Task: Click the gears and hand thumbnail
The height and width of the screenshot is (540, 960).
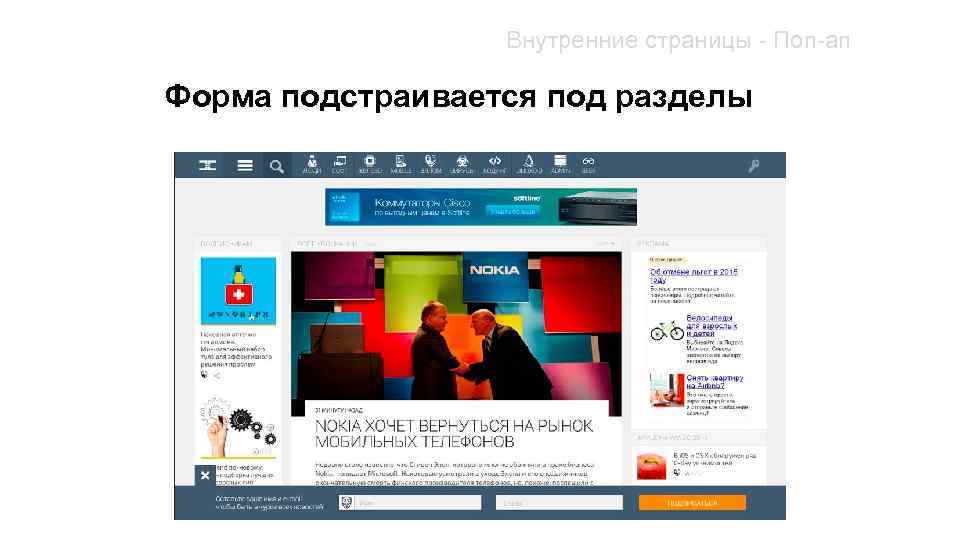Action: [238, 427]
